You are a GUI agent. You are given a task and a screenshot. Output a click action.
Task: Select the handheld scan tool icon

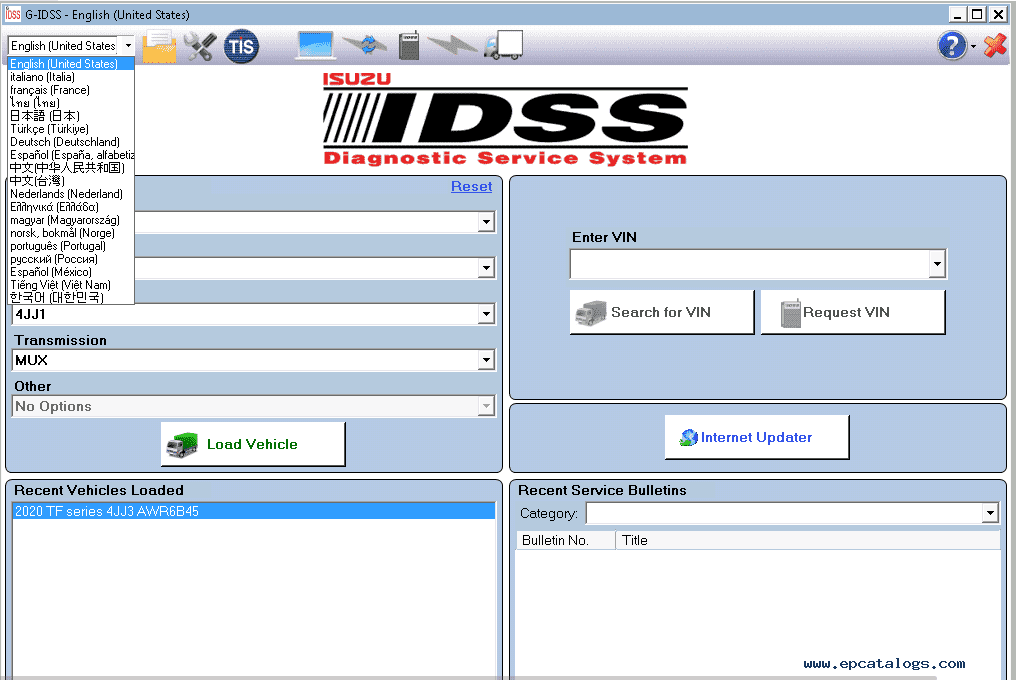click(409, 45)
